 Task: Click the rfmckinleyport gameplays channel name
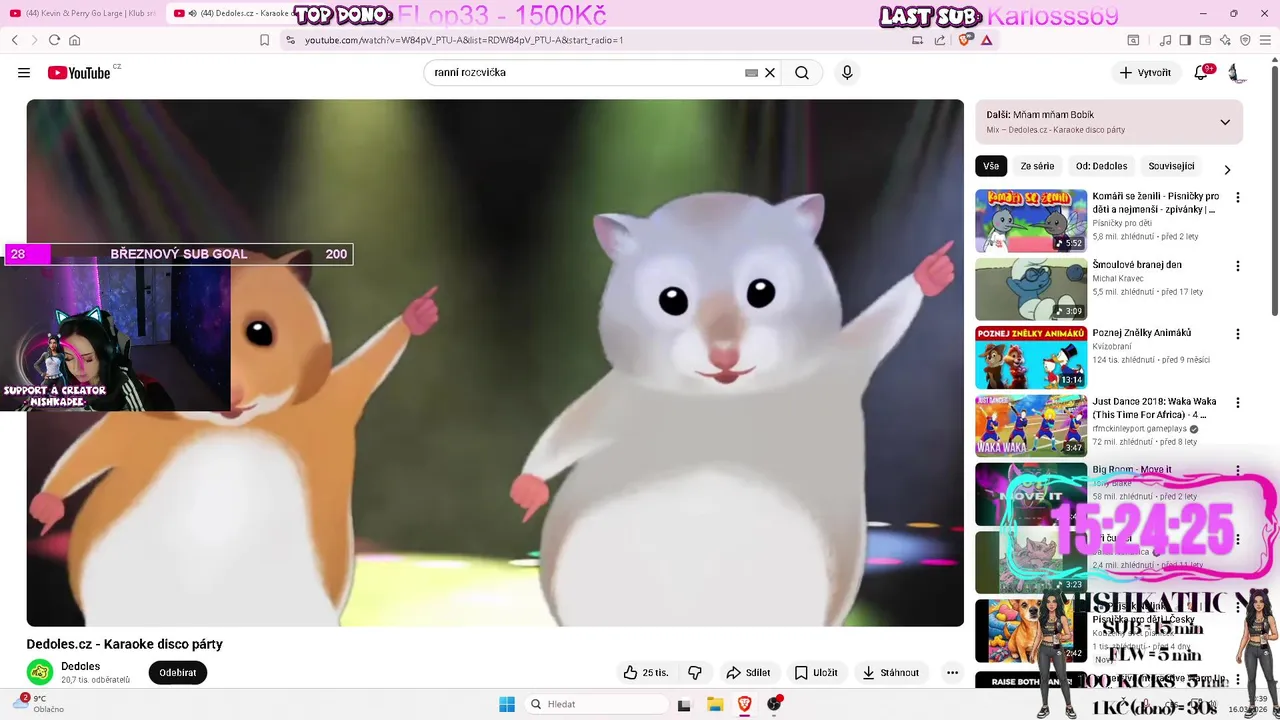point(1139,429)
